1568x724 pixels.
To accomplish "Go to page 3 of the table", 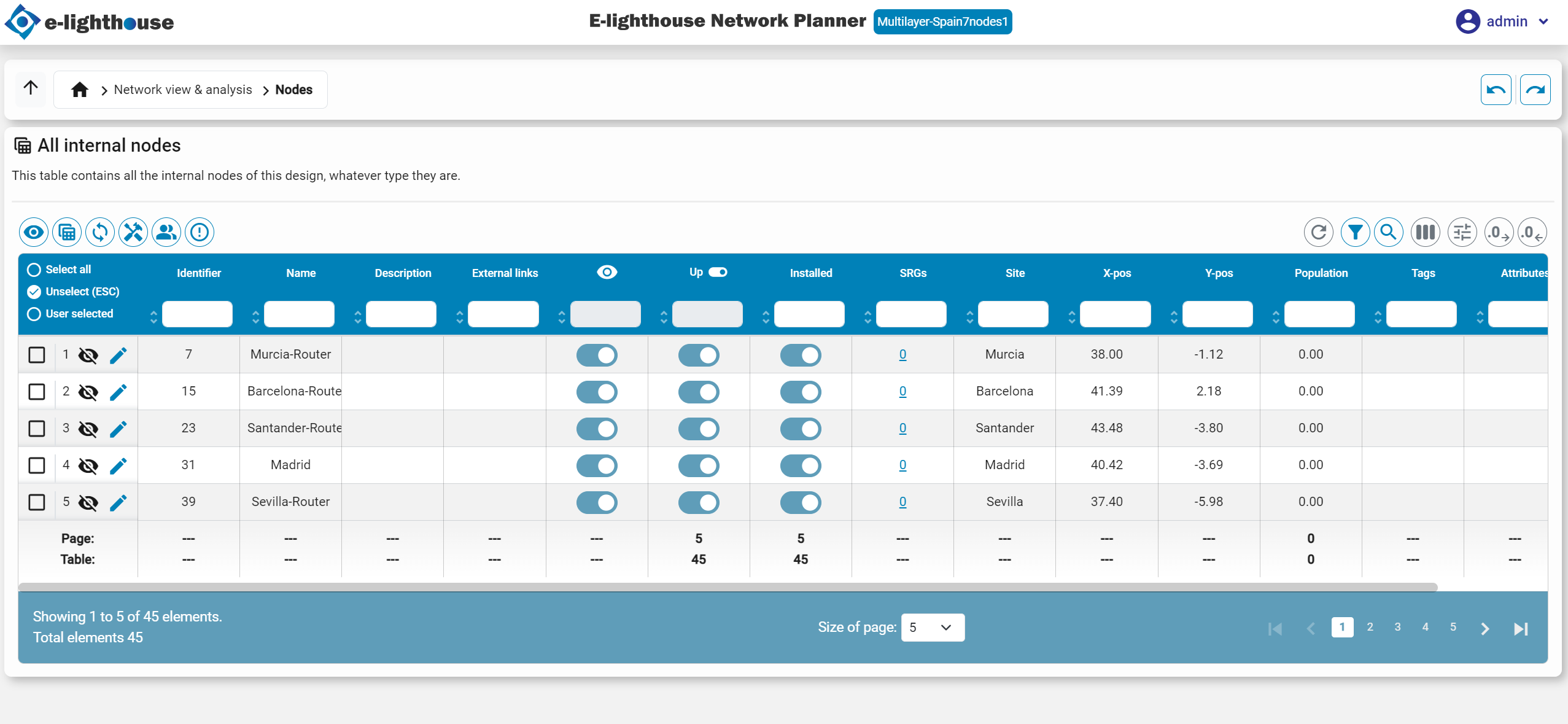I will pyautogui.click(x=1397, y=627).
